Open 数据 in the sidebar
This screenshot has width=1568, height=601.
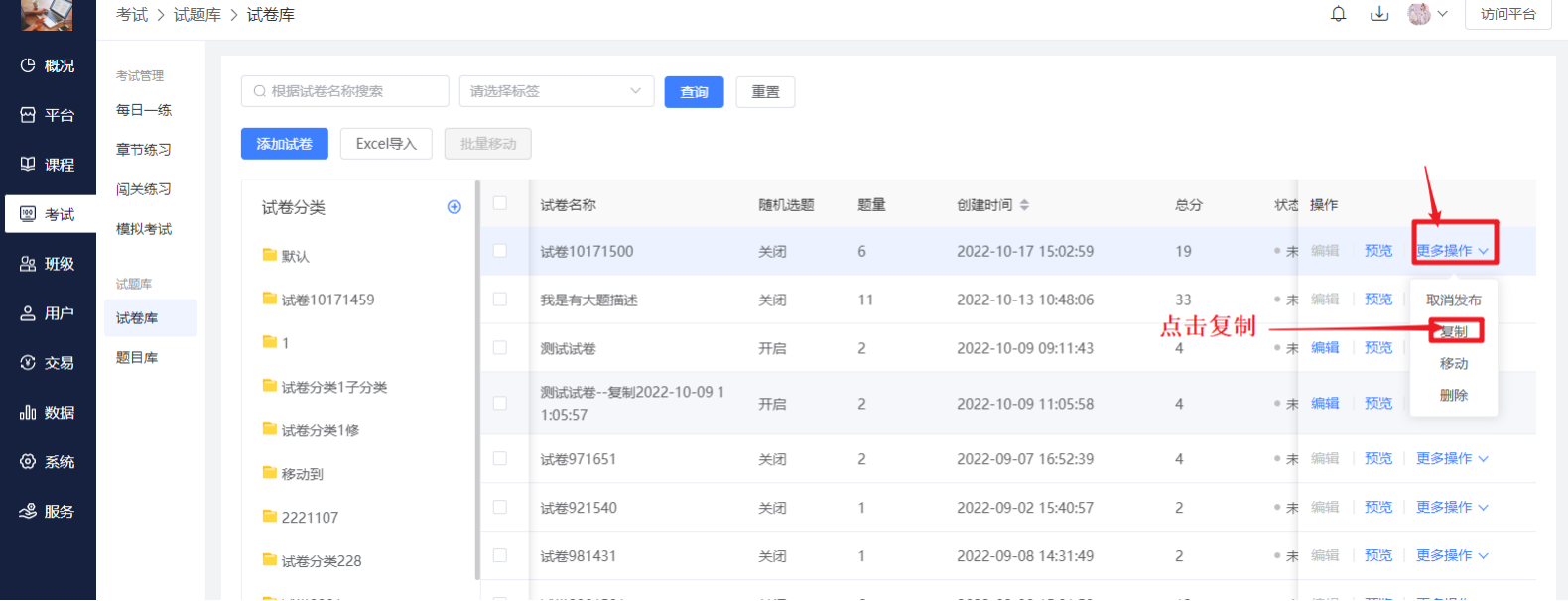pyautogui.click(x=48, y=413)
